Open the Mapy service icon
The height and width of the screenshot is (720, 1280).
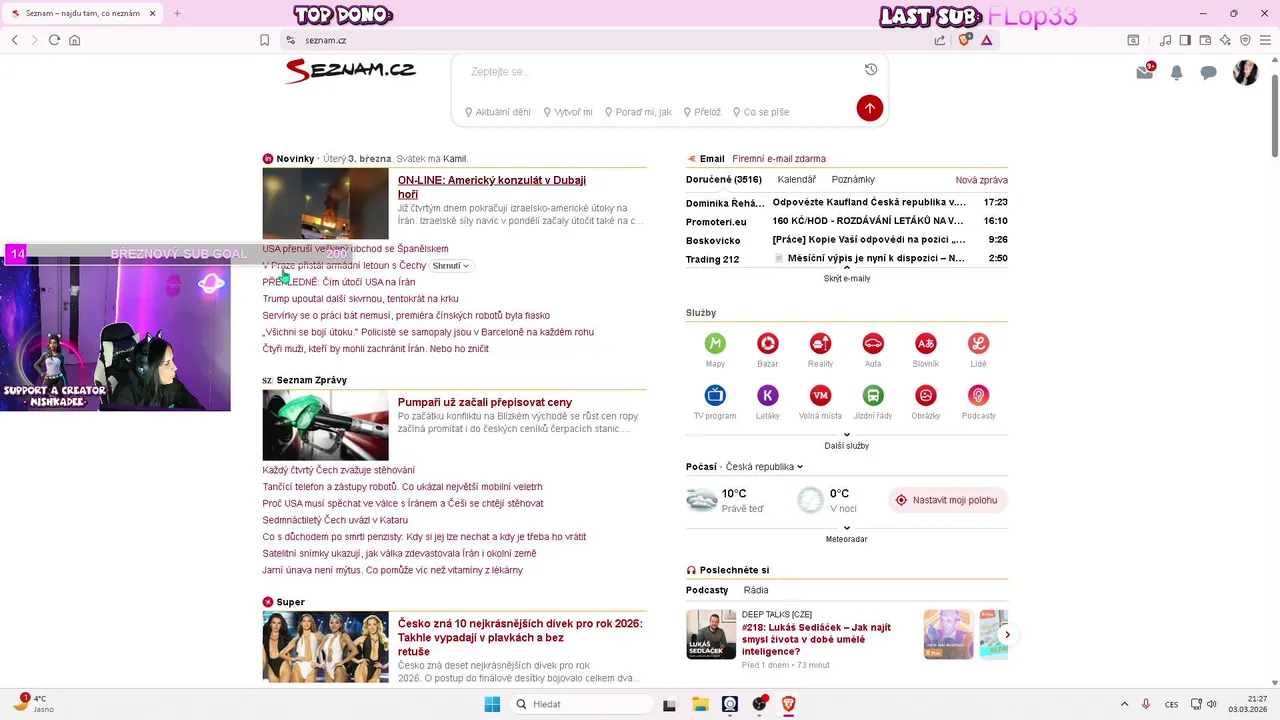click(x=715, y=343)
